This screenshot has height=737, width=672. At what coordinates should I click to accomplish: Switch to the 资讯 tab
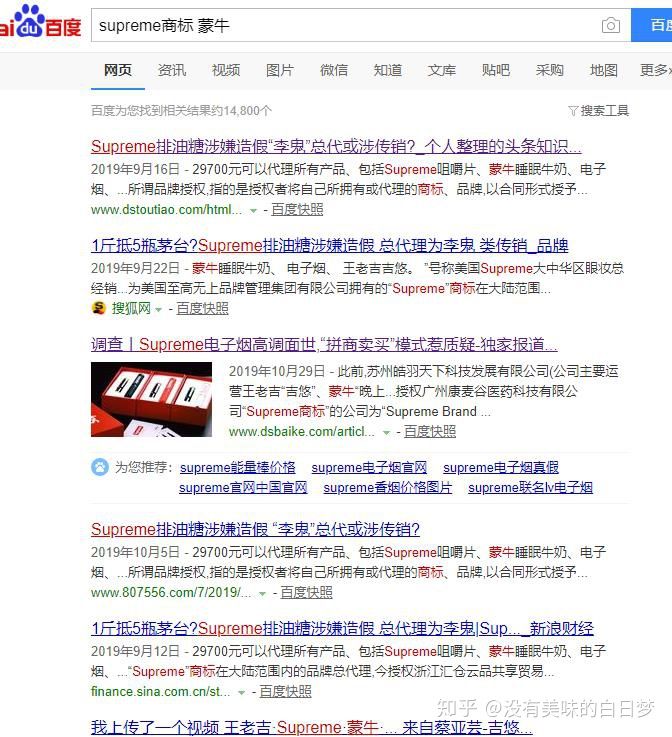[x=172, y=71]
